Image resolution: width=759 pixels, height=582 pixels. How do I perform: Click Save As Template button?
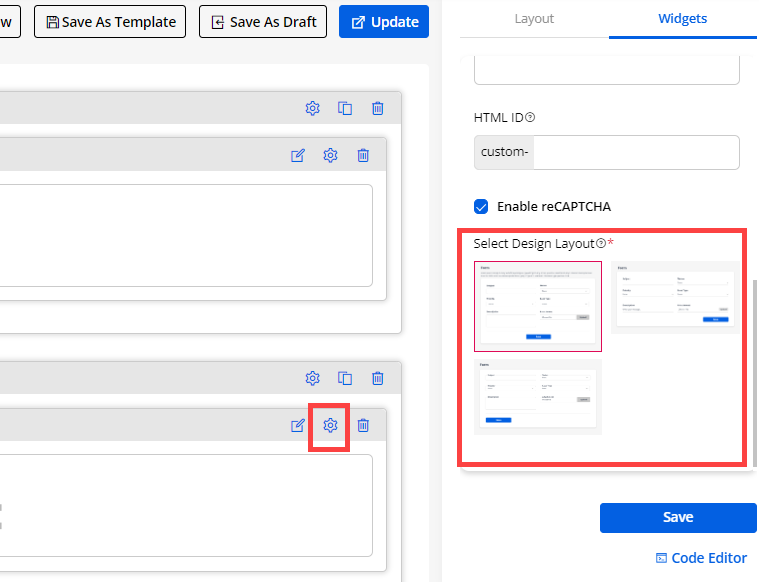(110, 22)
